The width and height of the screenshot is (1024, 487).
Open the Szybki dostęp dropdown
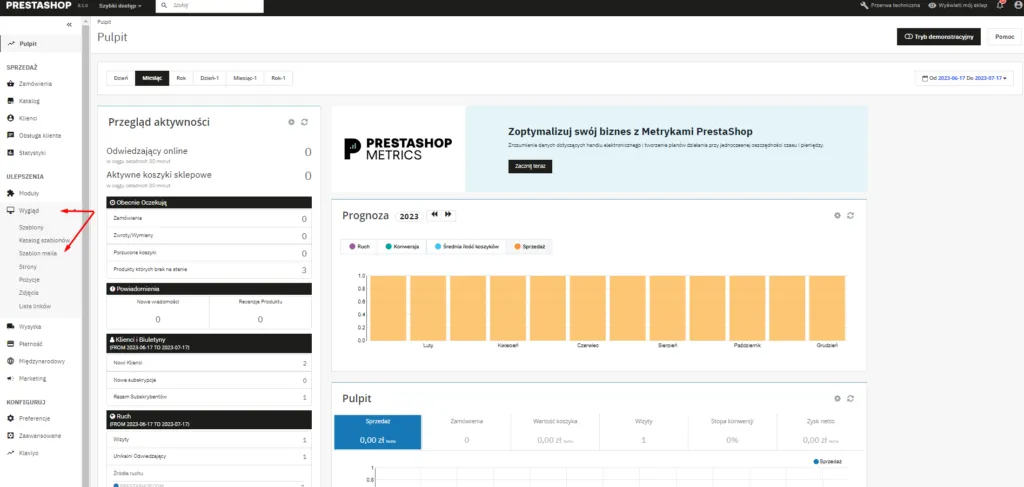120,6
